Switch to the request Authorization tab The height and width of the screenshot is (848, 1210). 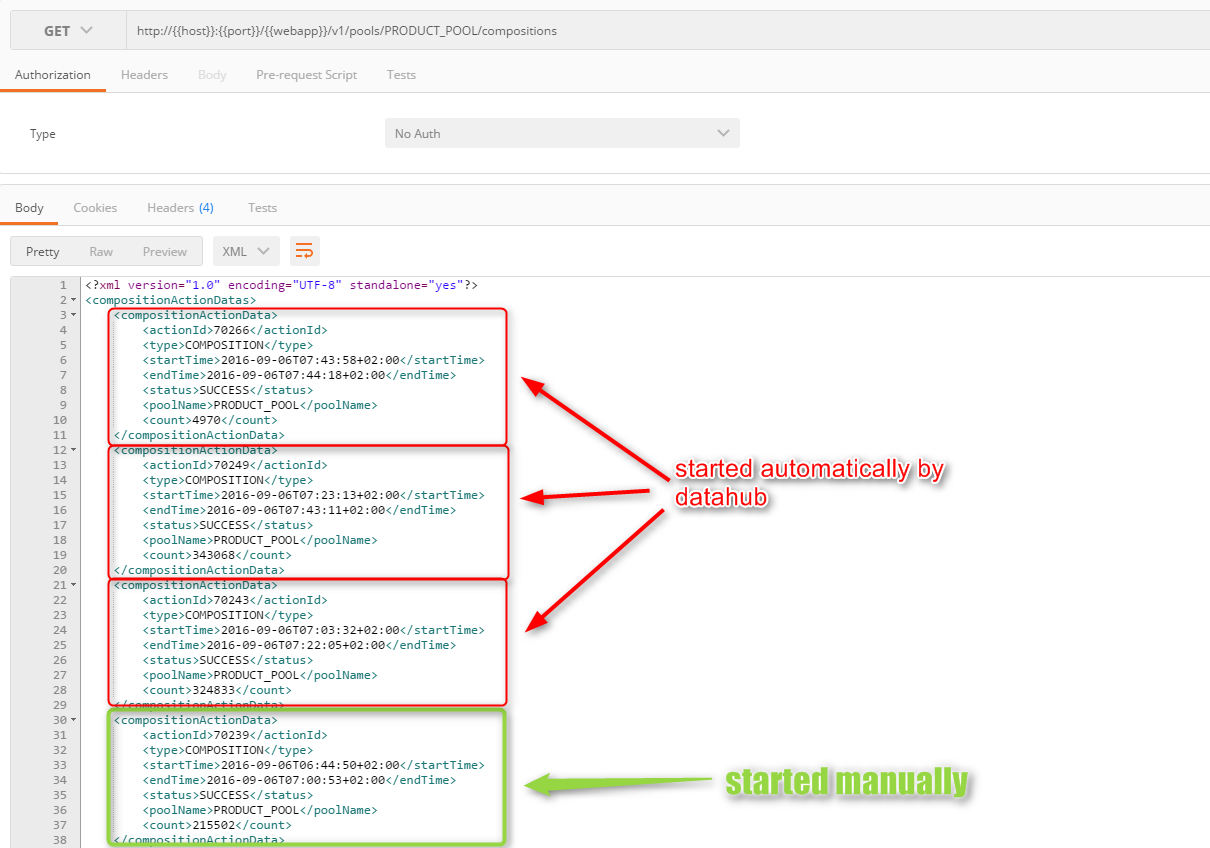tap(53, 75)
